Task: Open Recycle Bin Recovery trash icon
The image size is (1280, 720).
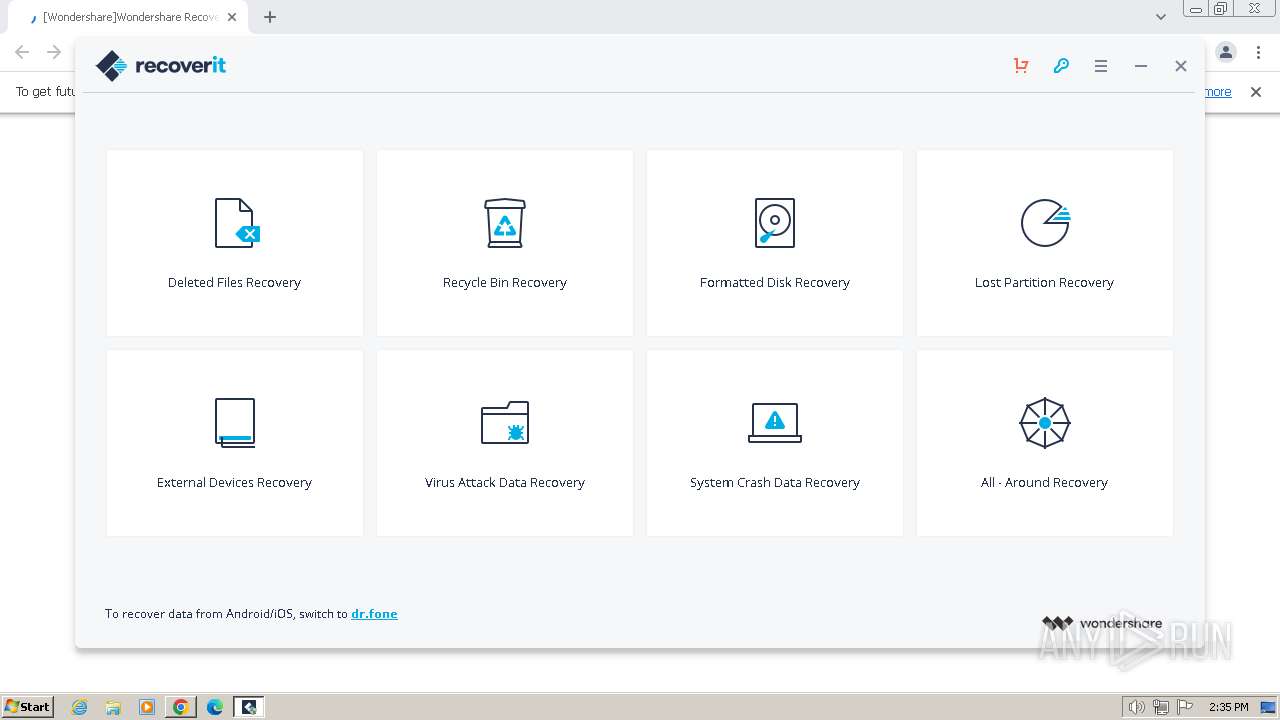Action: [505, 222]
